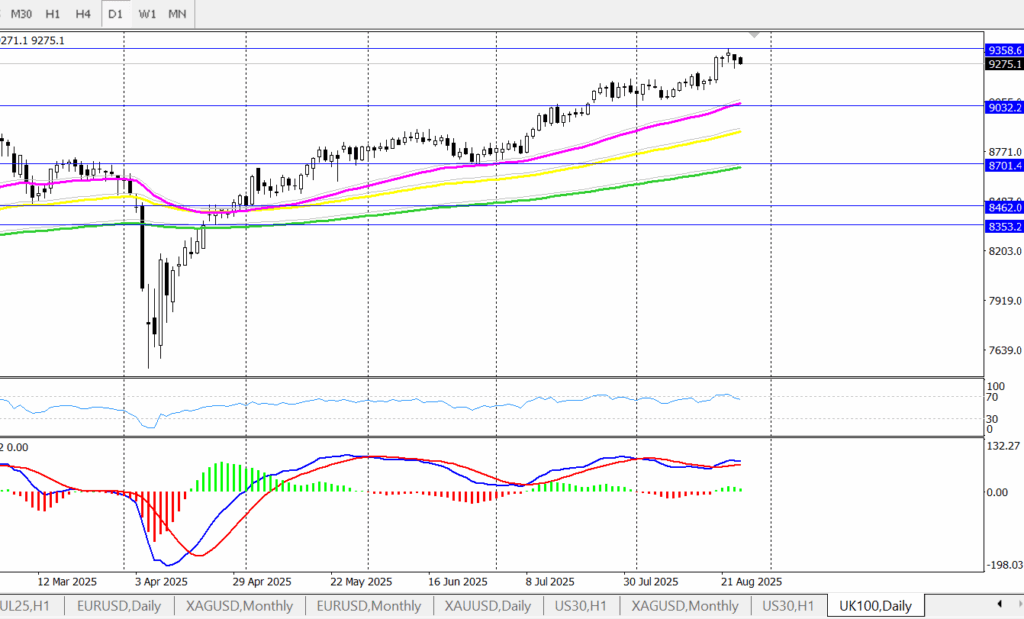This screenshot has width=1024, height=619.
Task: Switch chart to M30 timeframe
Action: (21, 14)
